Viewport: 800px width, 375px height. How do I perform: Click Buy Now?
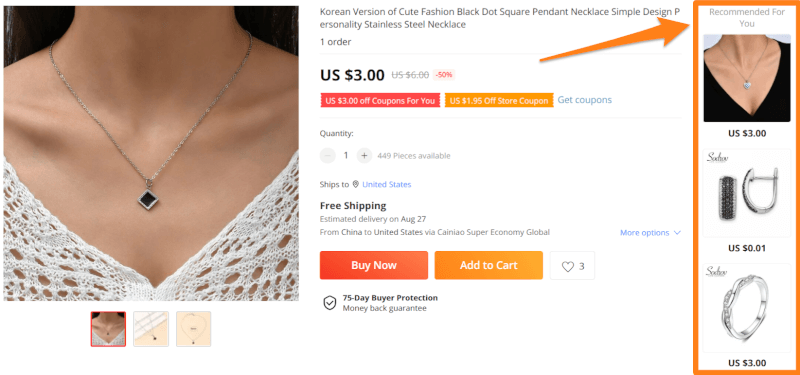[374, 265]
